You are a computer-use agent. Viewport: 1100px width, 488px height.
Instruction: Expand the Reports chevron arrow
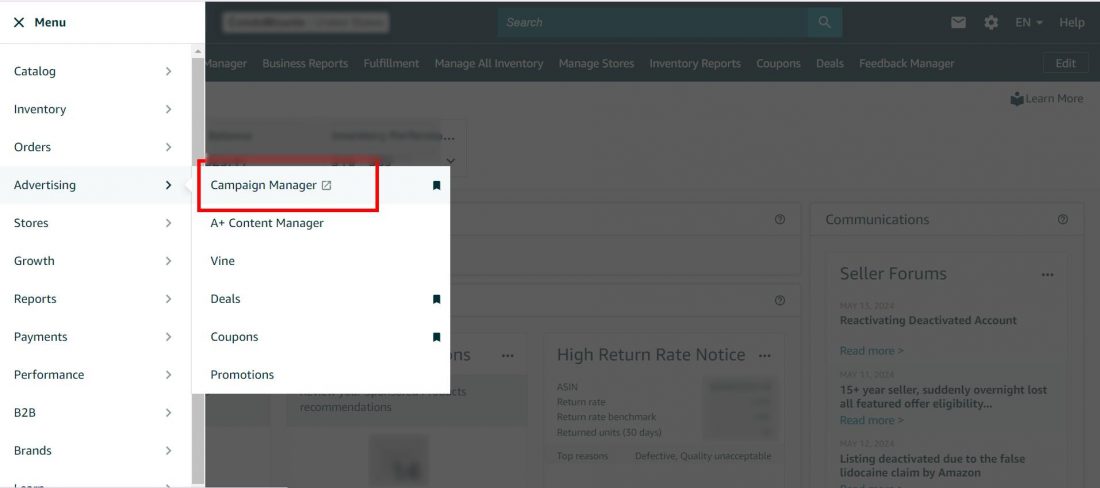coord(168,299)
